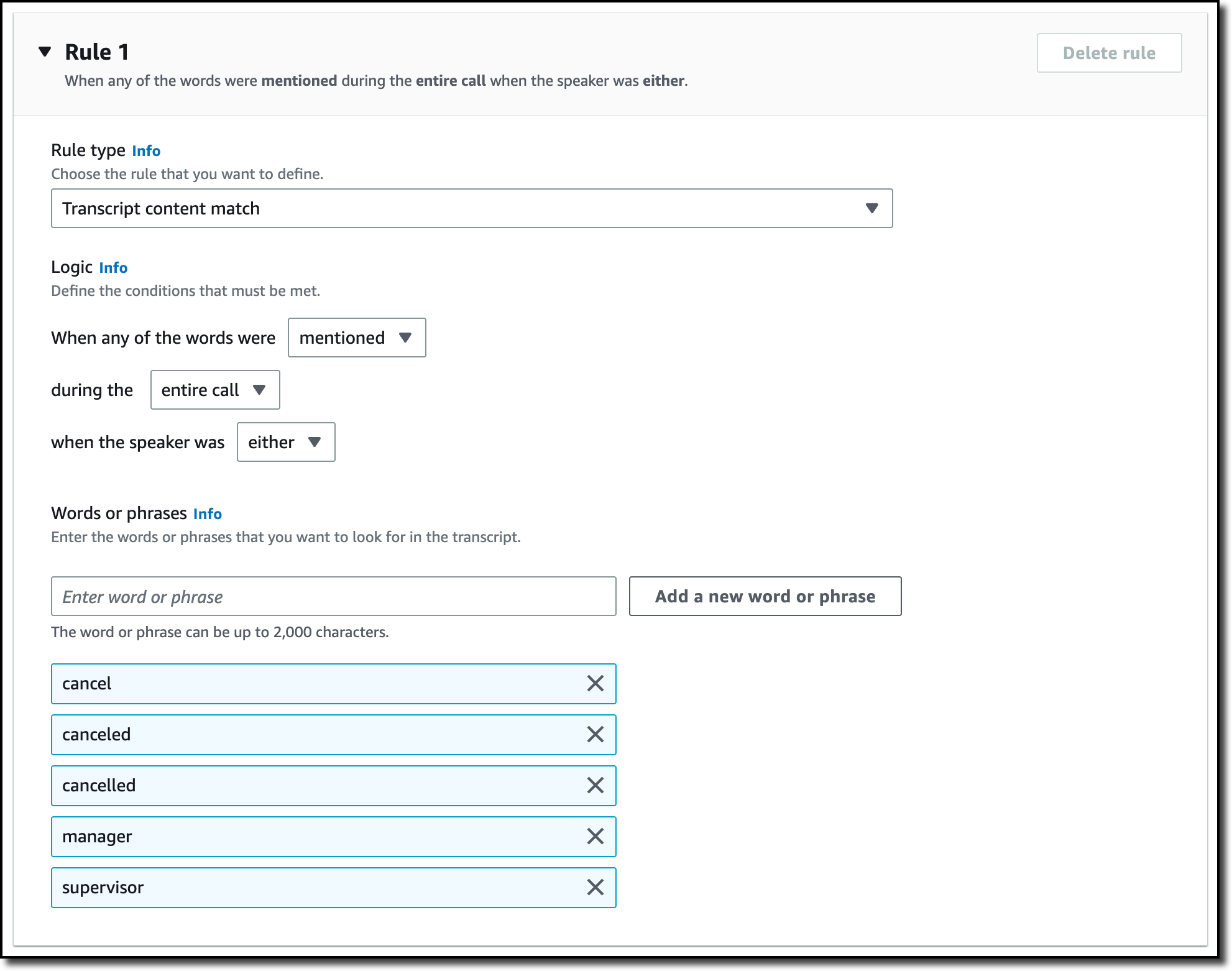1232x971 pixels.
Task: Select the 'supervisor' phrase chip
Action: [x=311, y=887]
